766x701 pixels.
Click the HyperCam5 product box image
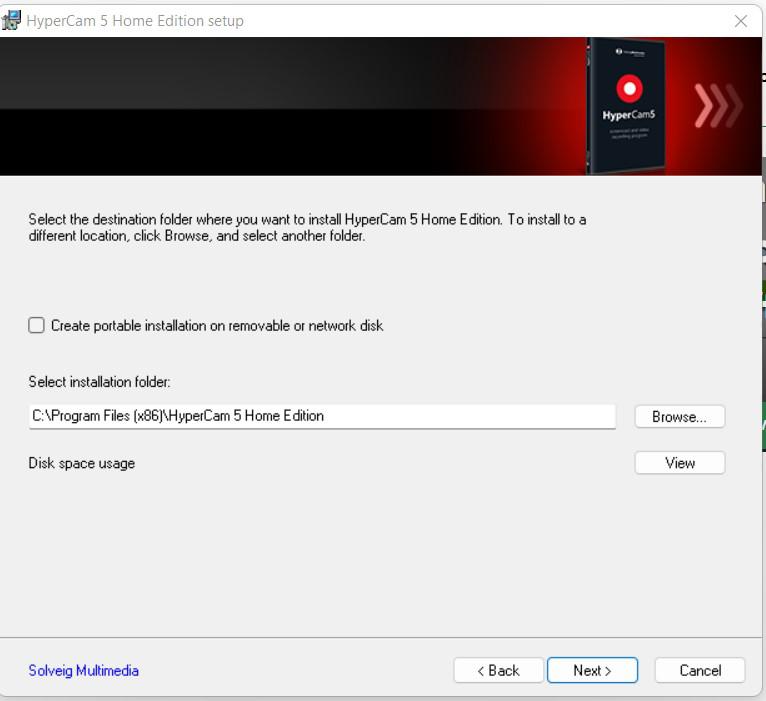pyautogui.click(x=627, y=106)
